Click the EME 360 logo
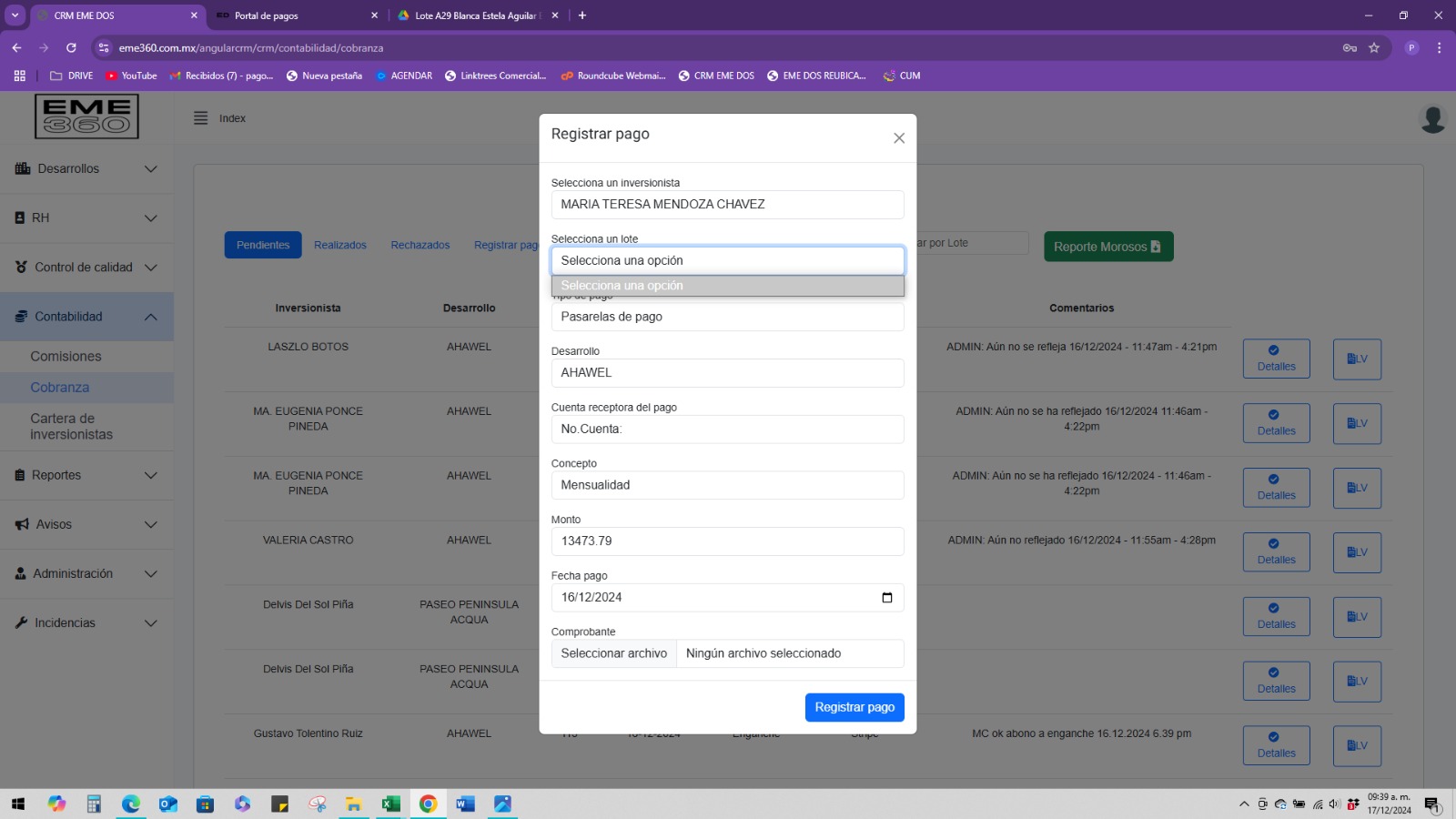1456x819 pixels. coord(86,116)
